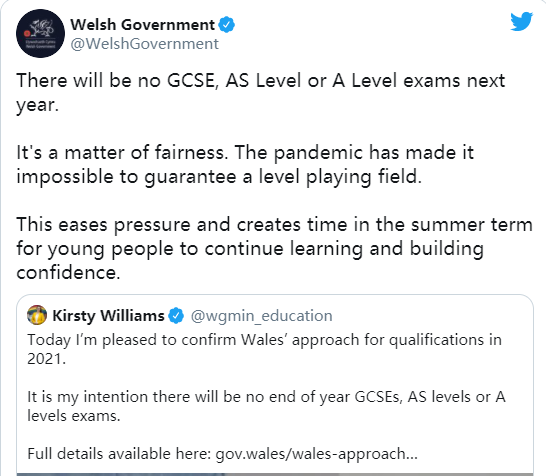Click Kirsty Williams' verified checkmark badge
The image size is (546, 476).
point(176,316)
